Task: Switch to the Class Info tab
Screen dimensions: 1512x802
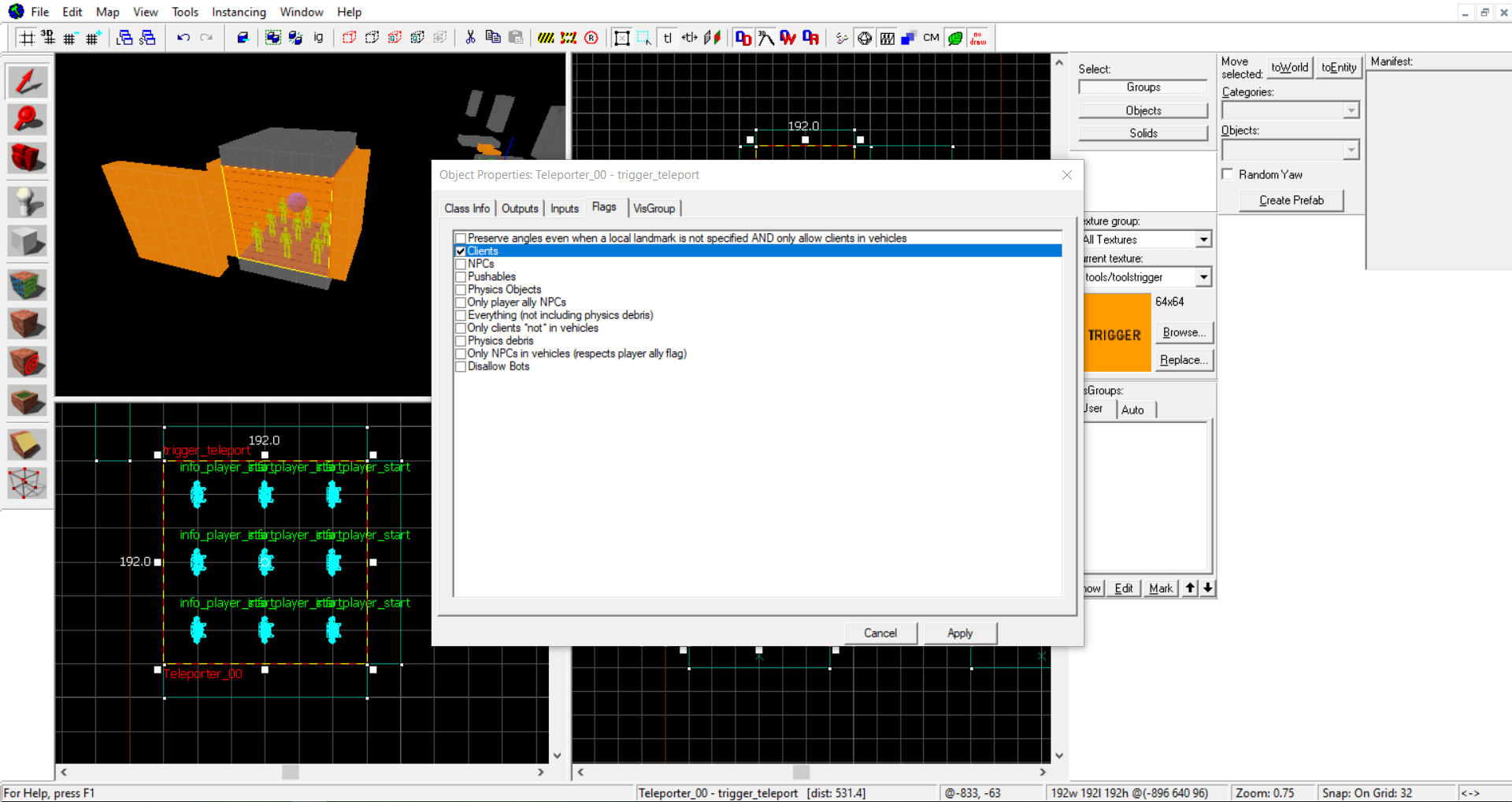Action: (x=467, y=208)
